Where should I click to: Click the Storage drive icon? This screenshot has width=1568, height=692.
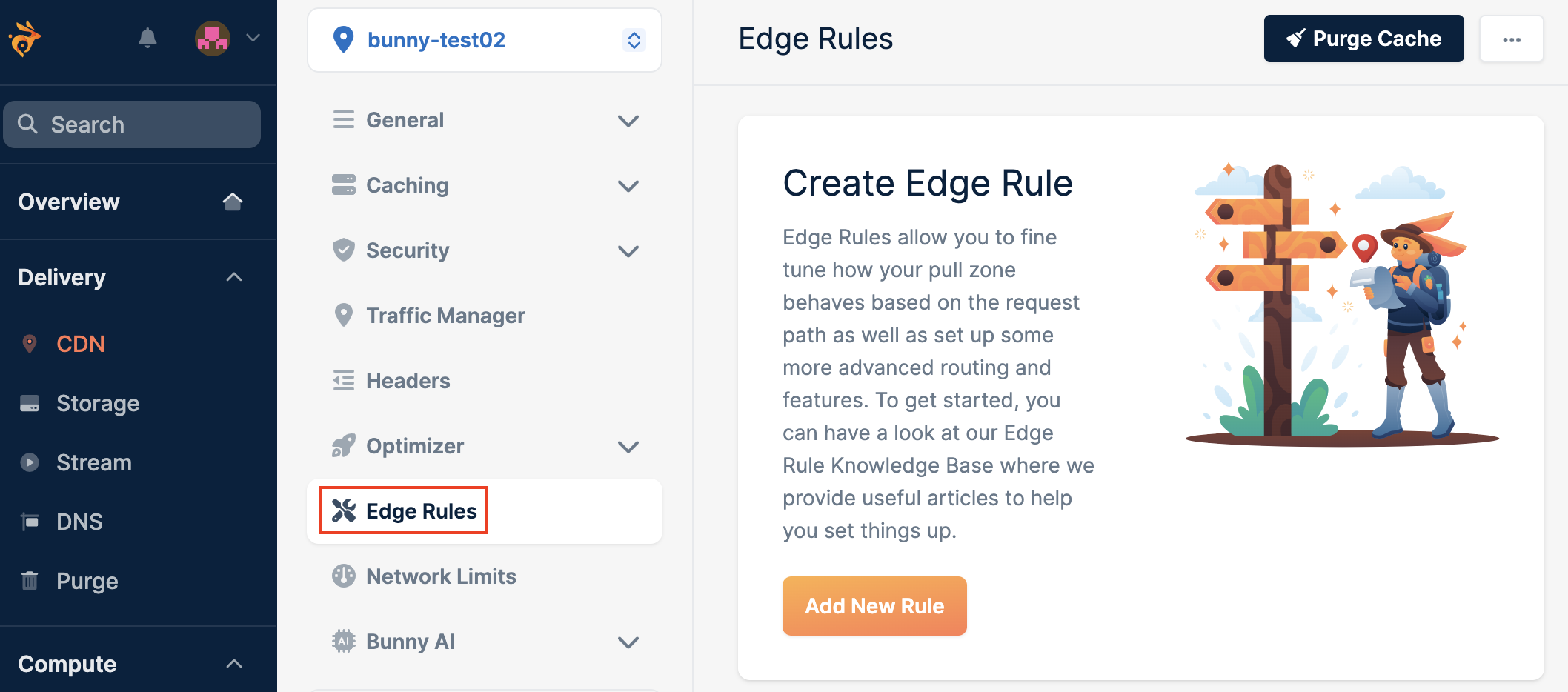coord(30,404)
